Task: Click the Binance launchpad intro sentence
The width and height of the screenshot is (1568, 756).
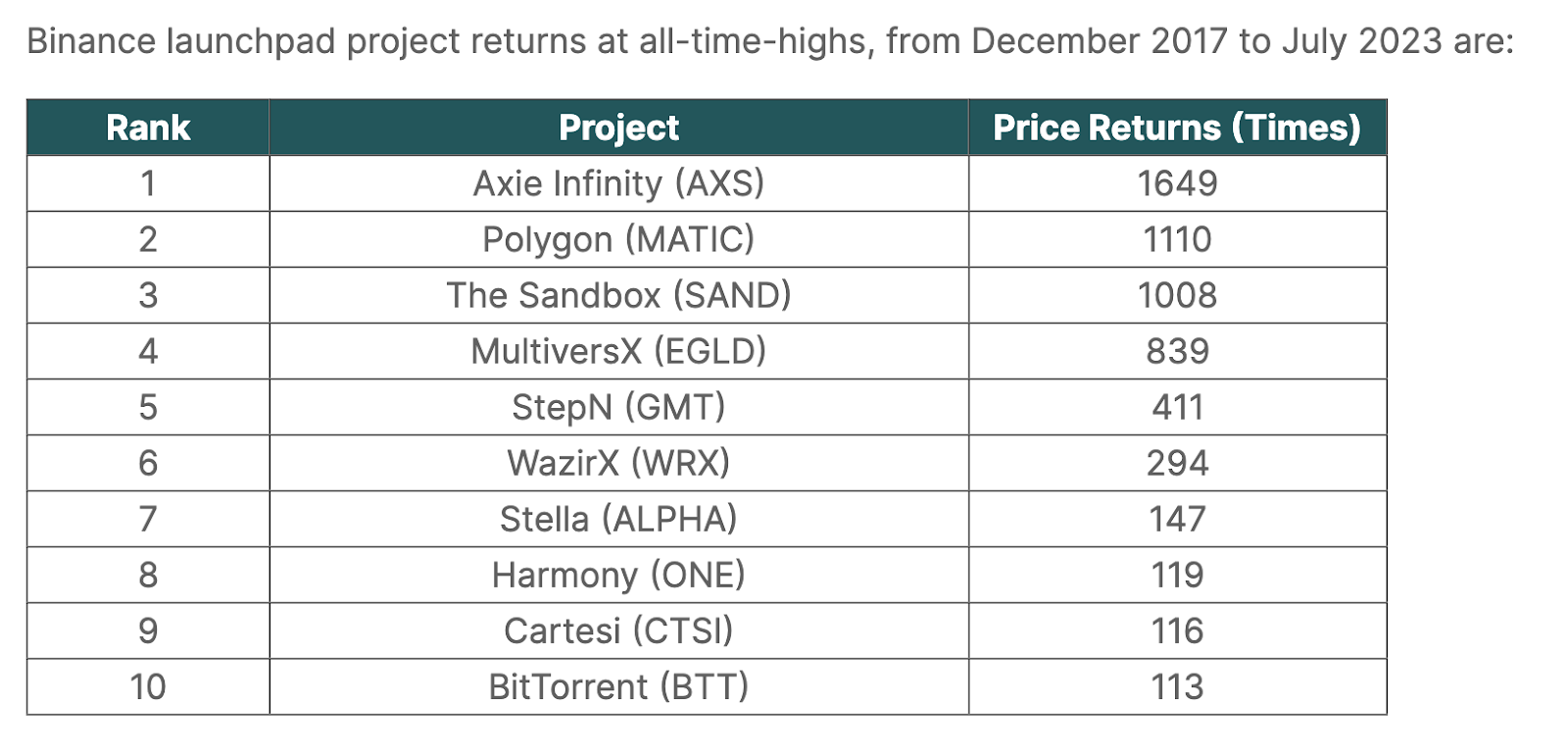Action: (x=769, y=42)
